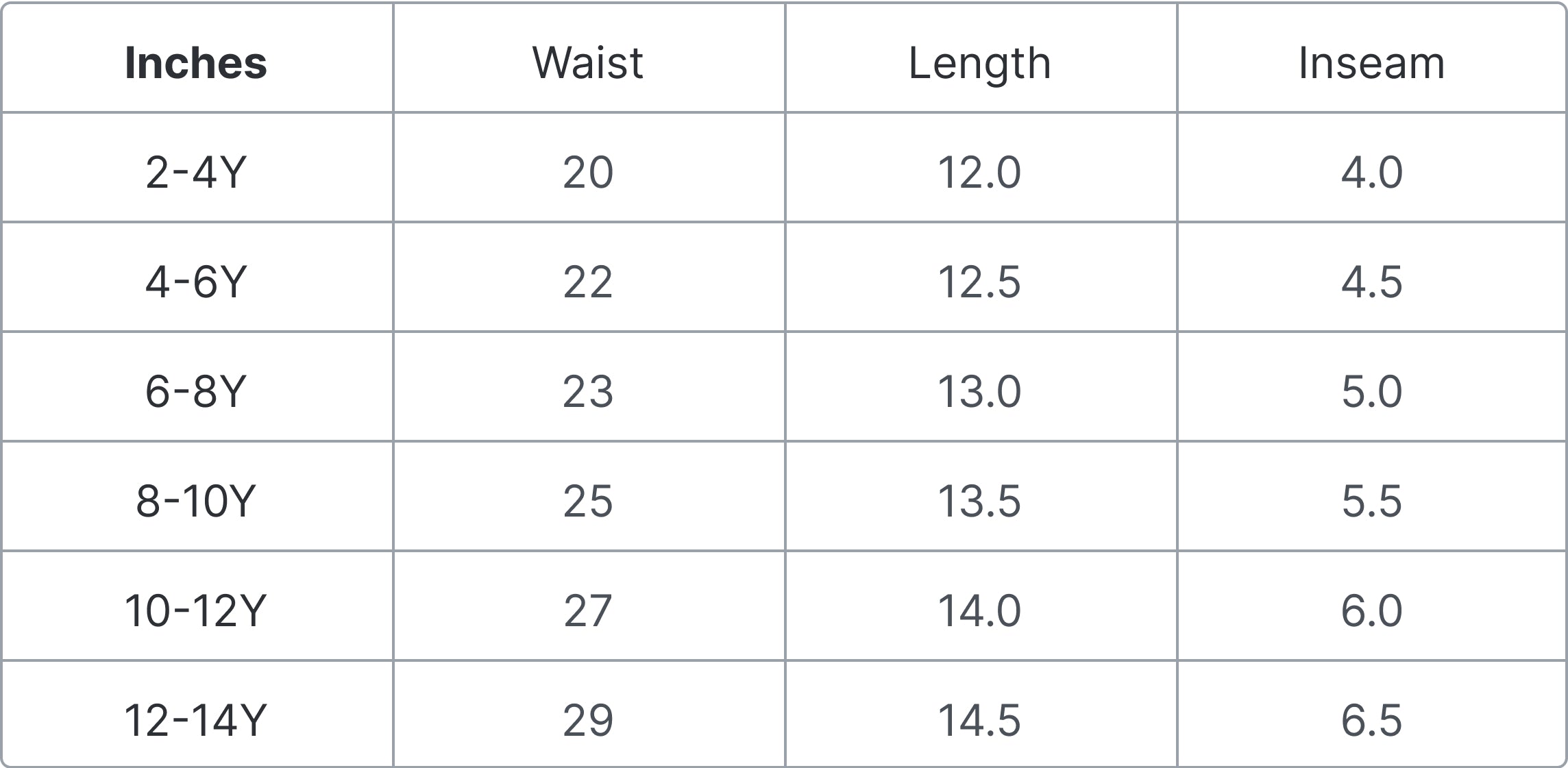Click the inseam value 6.5 cell

(x=1371, y=720)
